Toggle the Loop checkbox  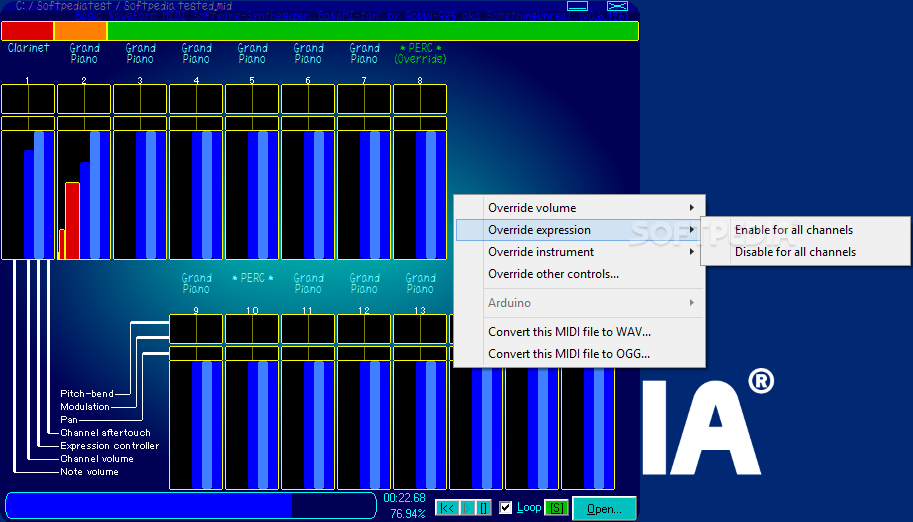coord(505,507)
